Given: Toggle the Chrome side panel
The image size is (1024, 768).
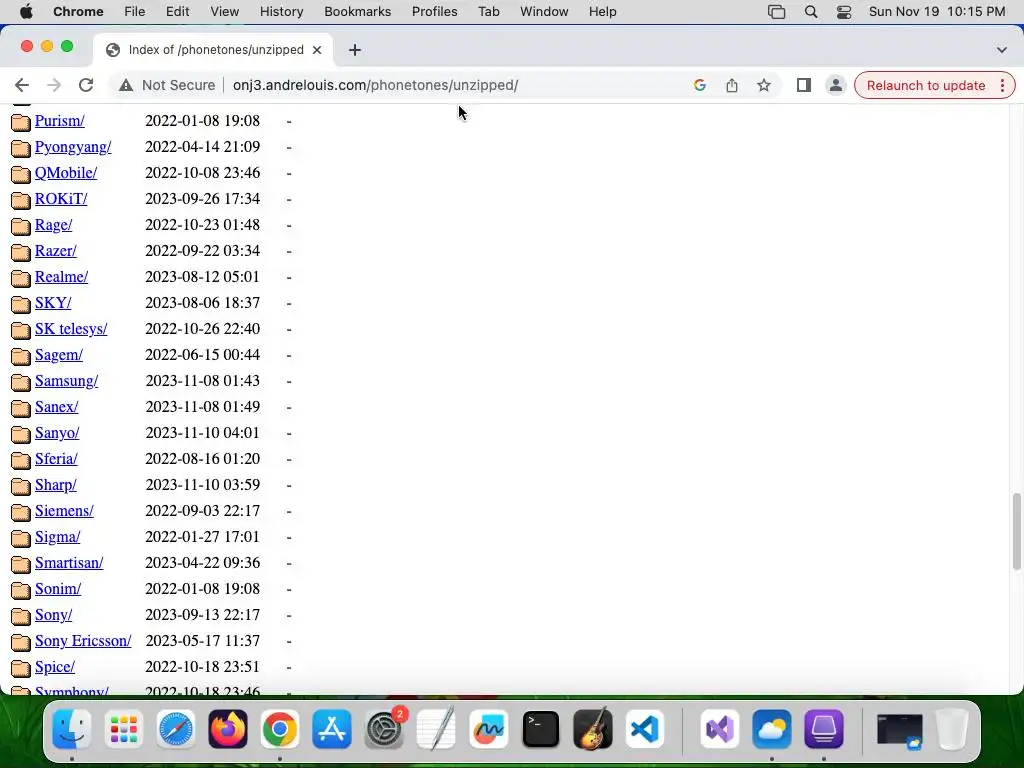Looking at the screenshot, I should (x=803, y=85).
